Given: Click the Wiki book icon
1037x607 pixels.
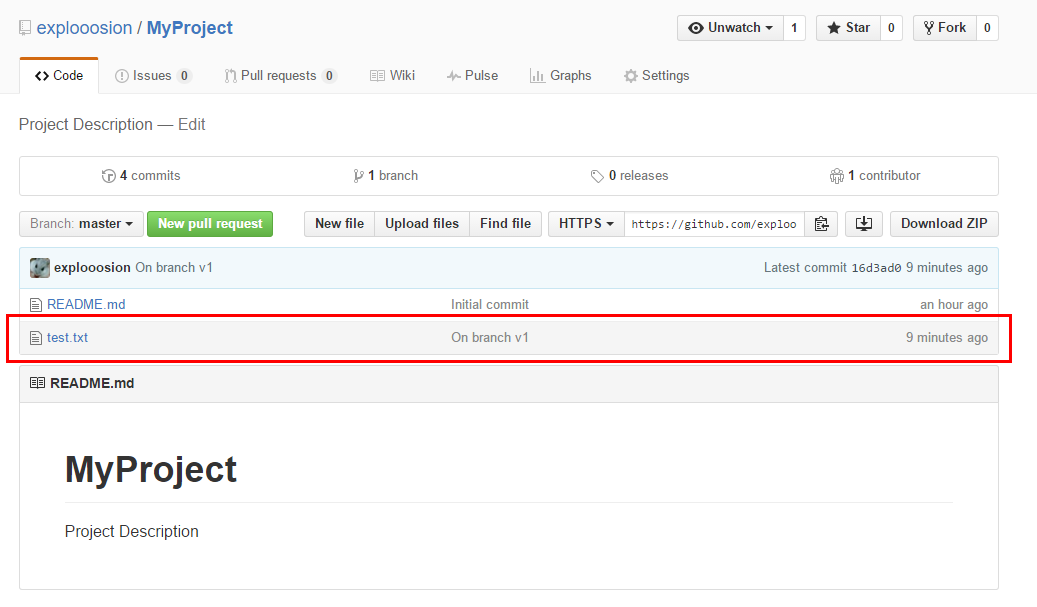Looking at the screenshot, I should (377, 76).
